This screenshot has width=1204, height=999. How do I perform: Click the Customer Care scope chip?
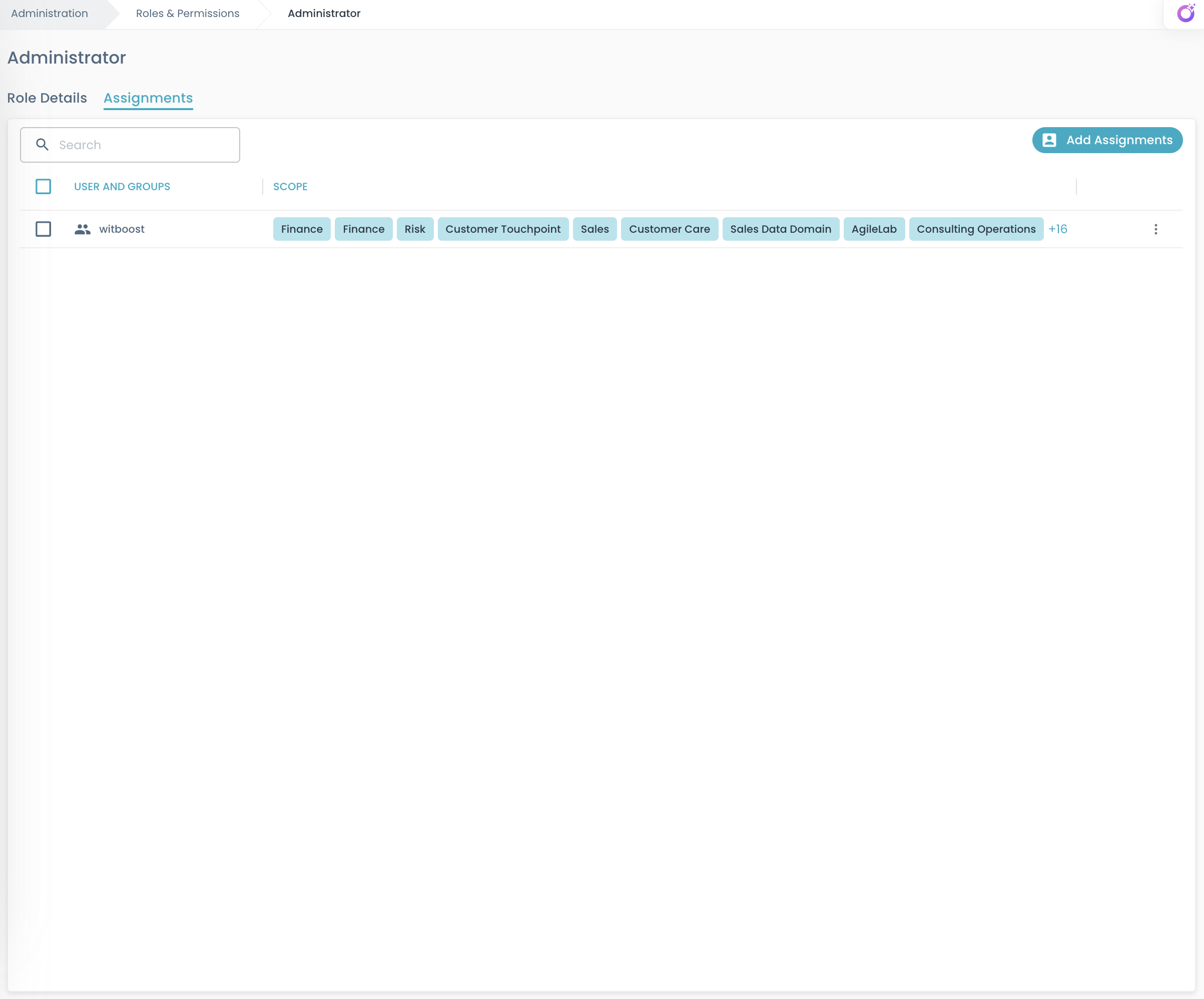click(x=669, y=229)
